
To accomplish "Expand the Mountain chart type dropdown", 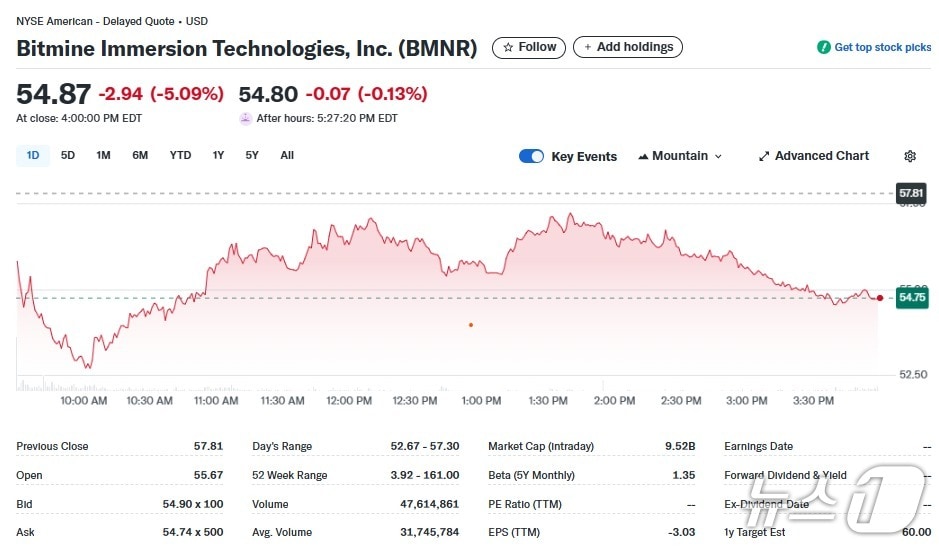I will tap(718, 157).
